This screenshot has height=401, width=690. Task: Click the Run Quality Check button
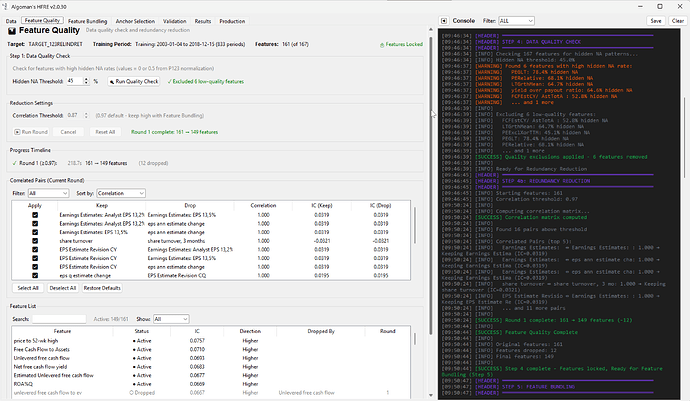click(x=134, y=81)
